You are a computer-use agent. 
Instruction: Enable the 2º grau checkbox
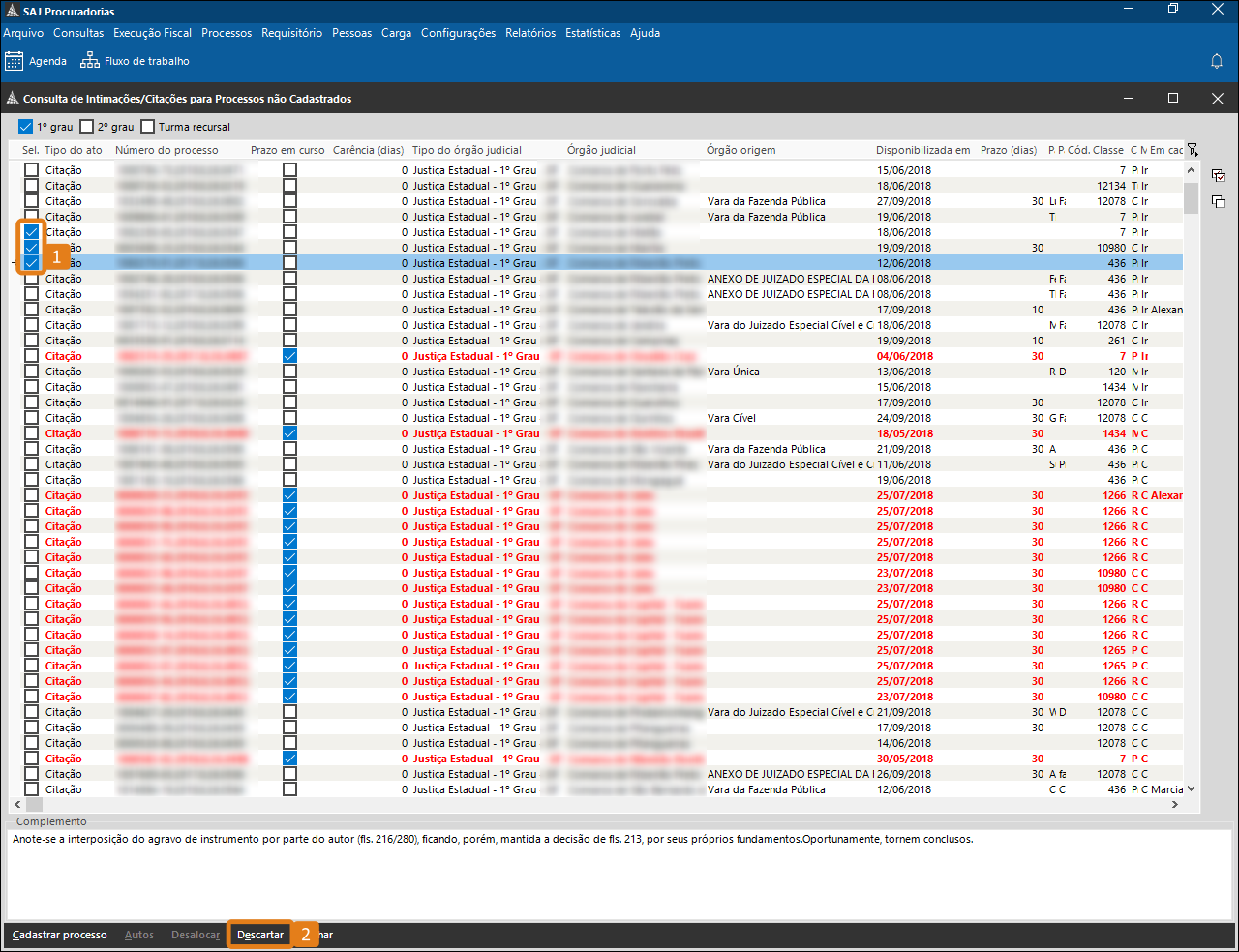87,127
